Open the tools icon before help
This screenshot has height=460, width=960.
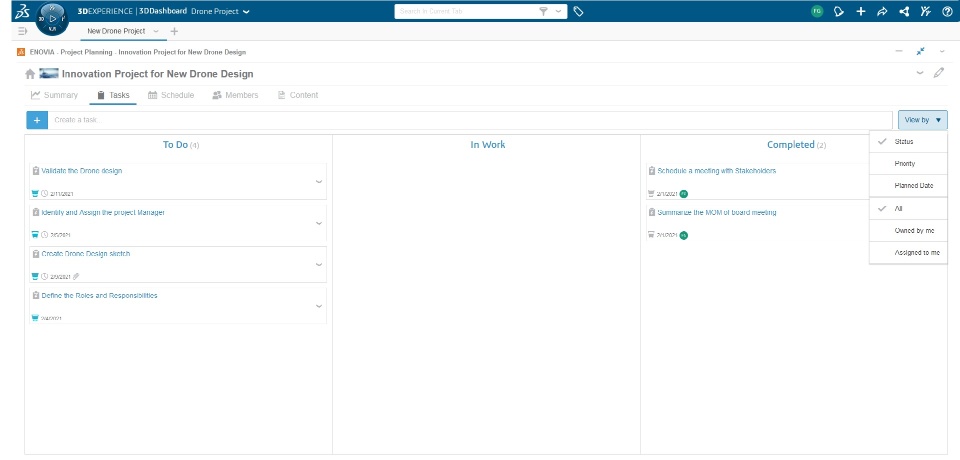point(925,11)
